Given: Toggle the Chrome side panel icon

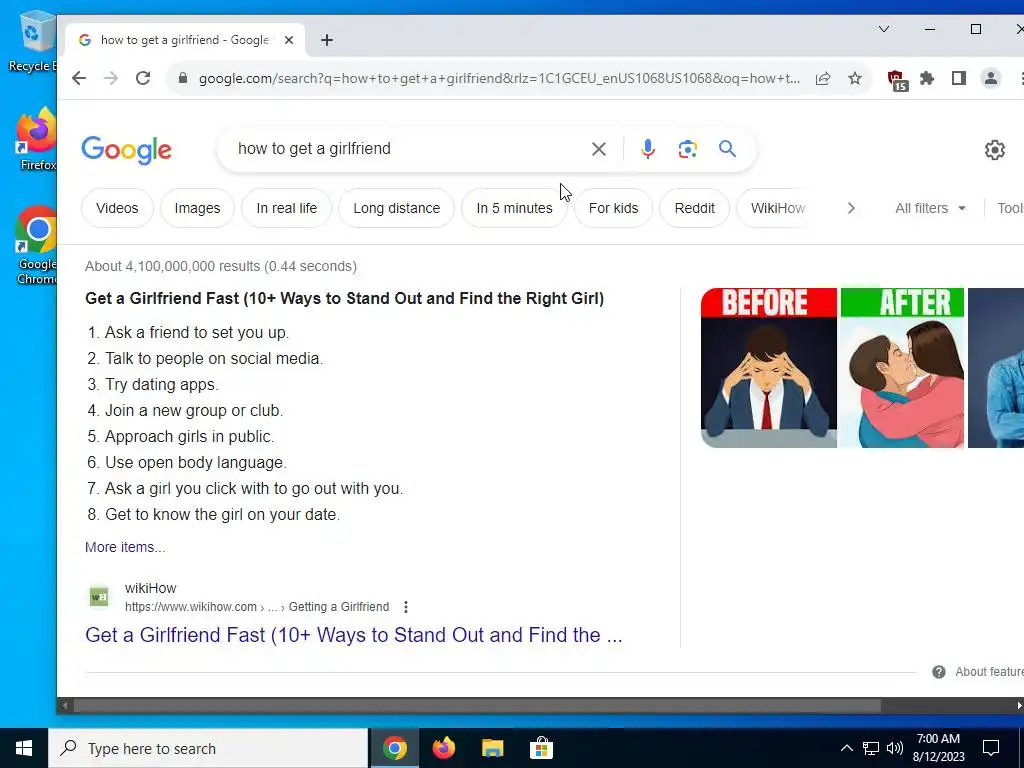Looking at the screenshot, I should click(959, 78).
